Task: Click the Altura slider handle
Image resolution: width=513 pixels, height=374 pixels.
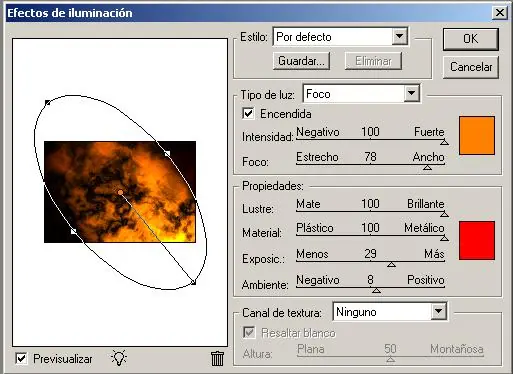Action: [x=390, y=359]
